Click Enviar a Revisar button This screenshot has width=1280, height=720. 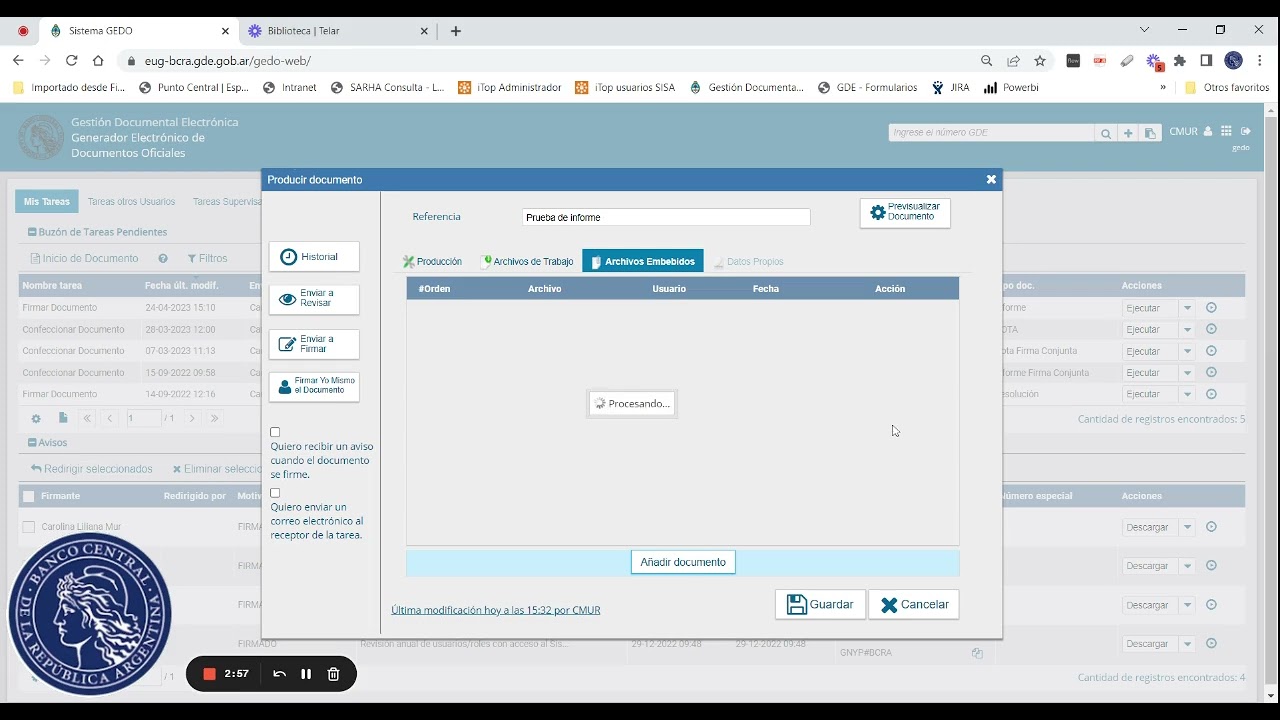coord(314,299)
